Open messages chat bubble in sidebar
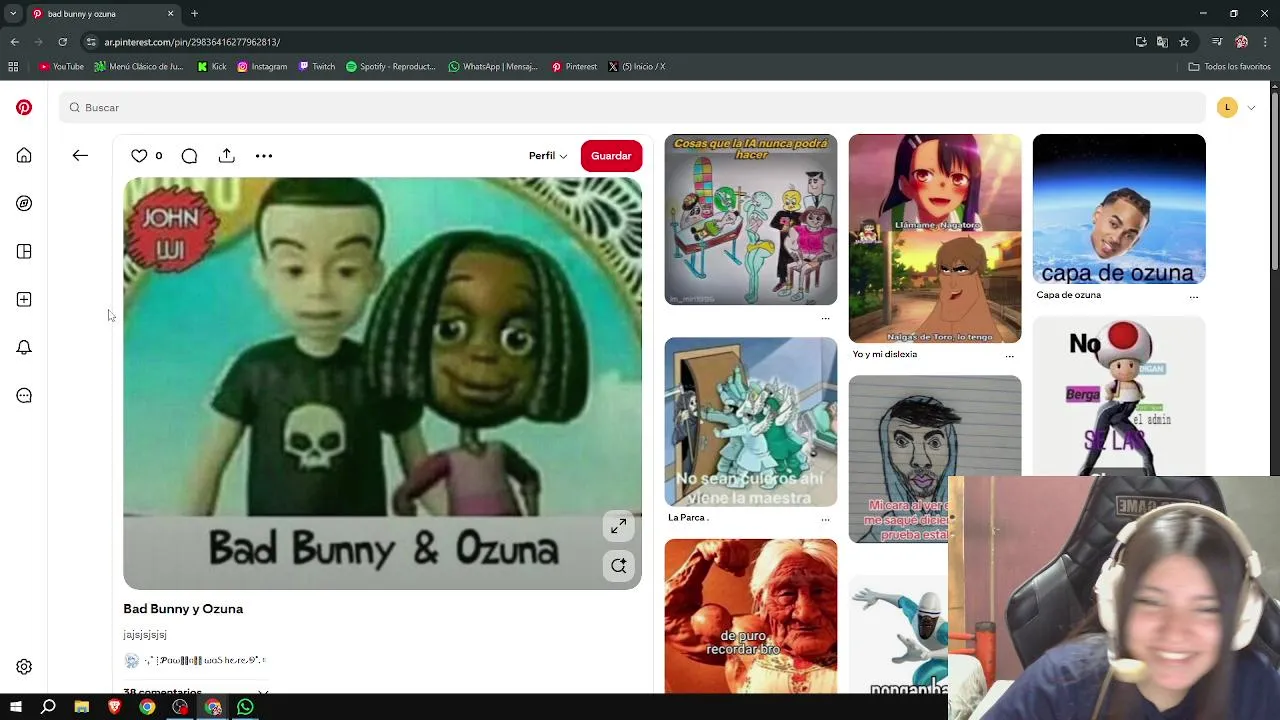Screen dimensions: 1280x720 [x=24, y=395]
